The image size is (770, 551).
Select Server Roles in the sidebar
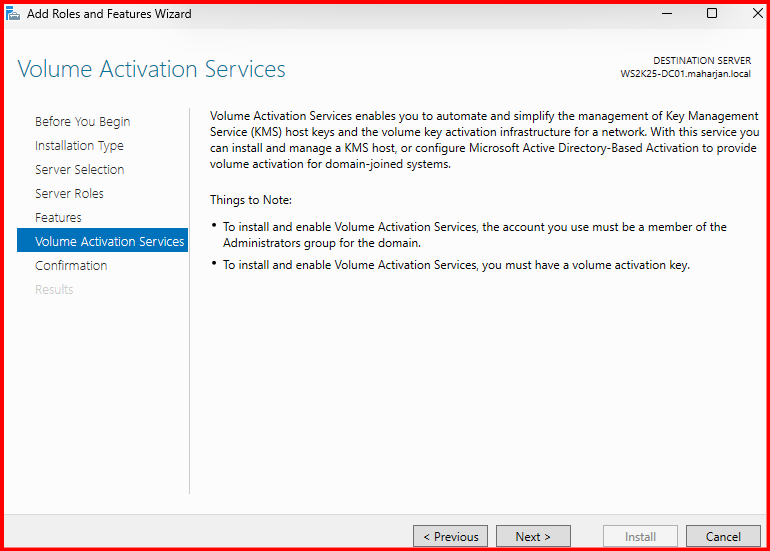(x=69, y=194)
